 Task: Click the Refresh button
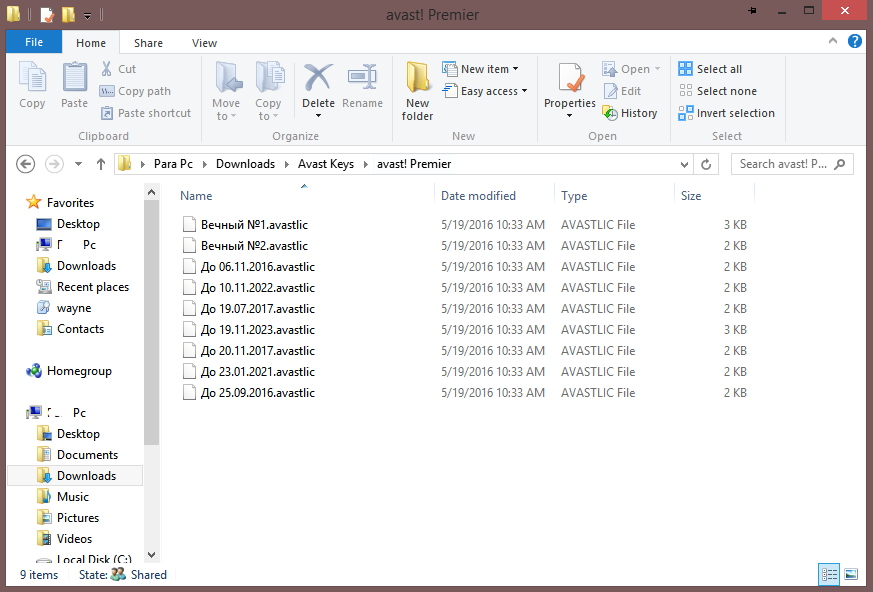(706, 165)
